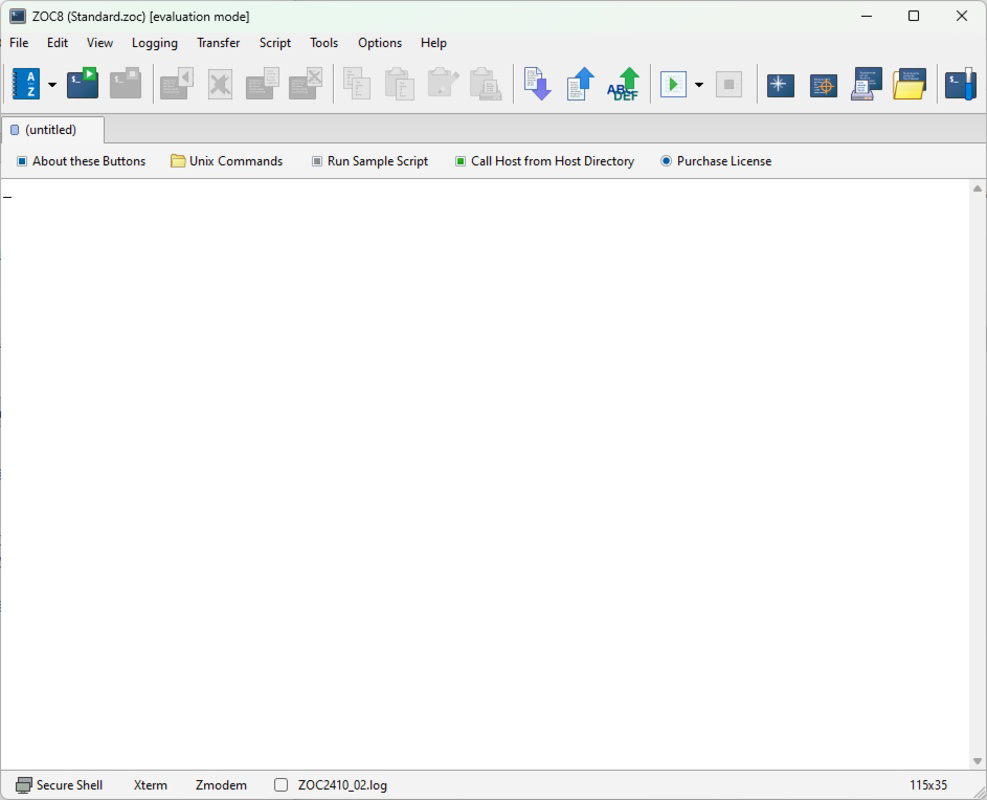Click grey terminal icon with document overlay
The image size is (987, 800).
click(262, 83)
